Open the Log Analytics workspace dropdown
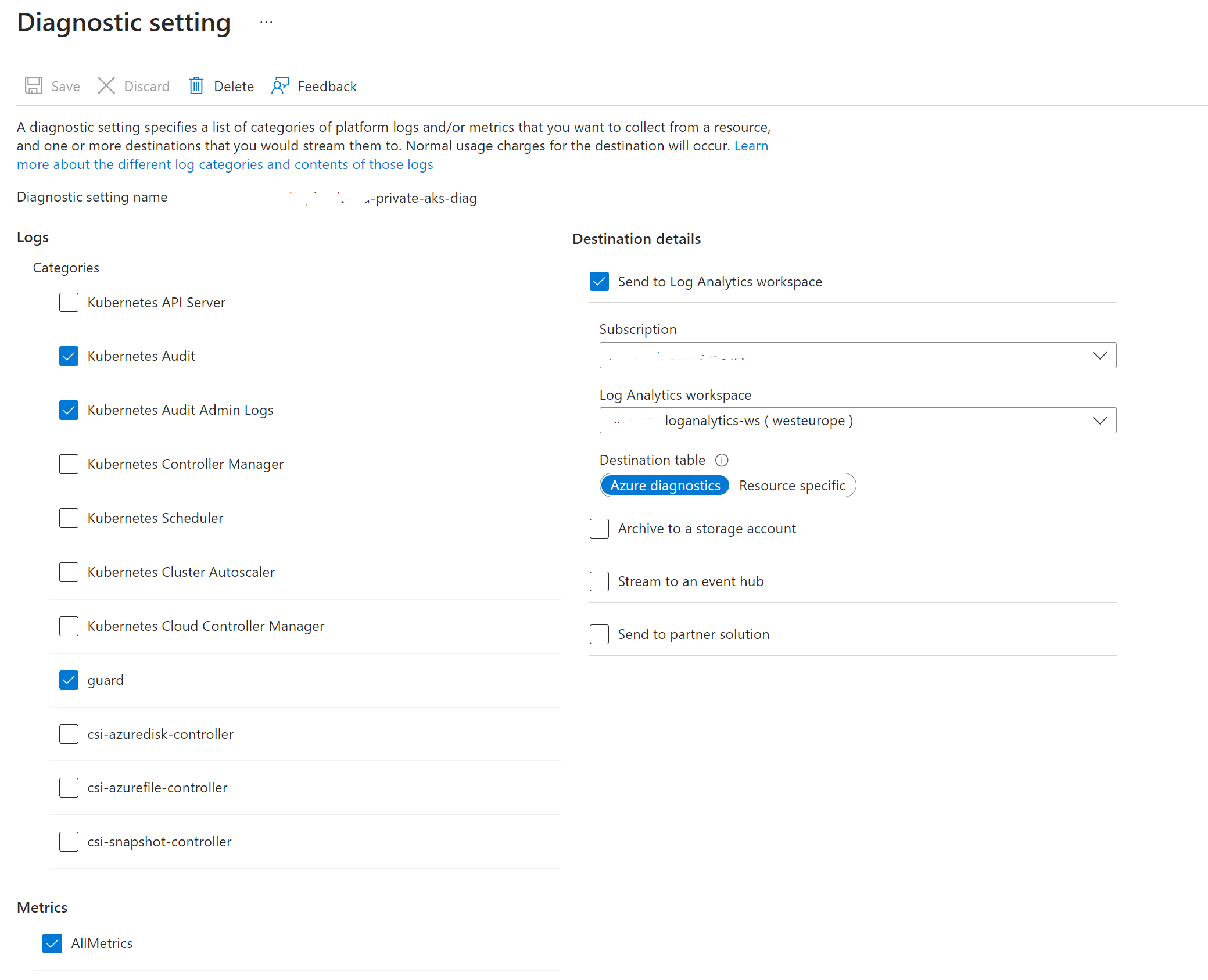This screenshot has height=980, width=1208. pos(857,421)
